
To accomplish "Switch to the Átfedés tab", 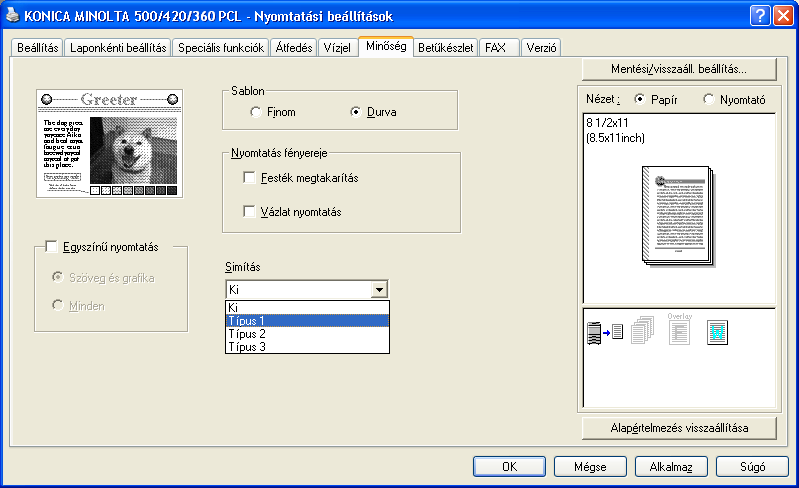I will 294,48.
